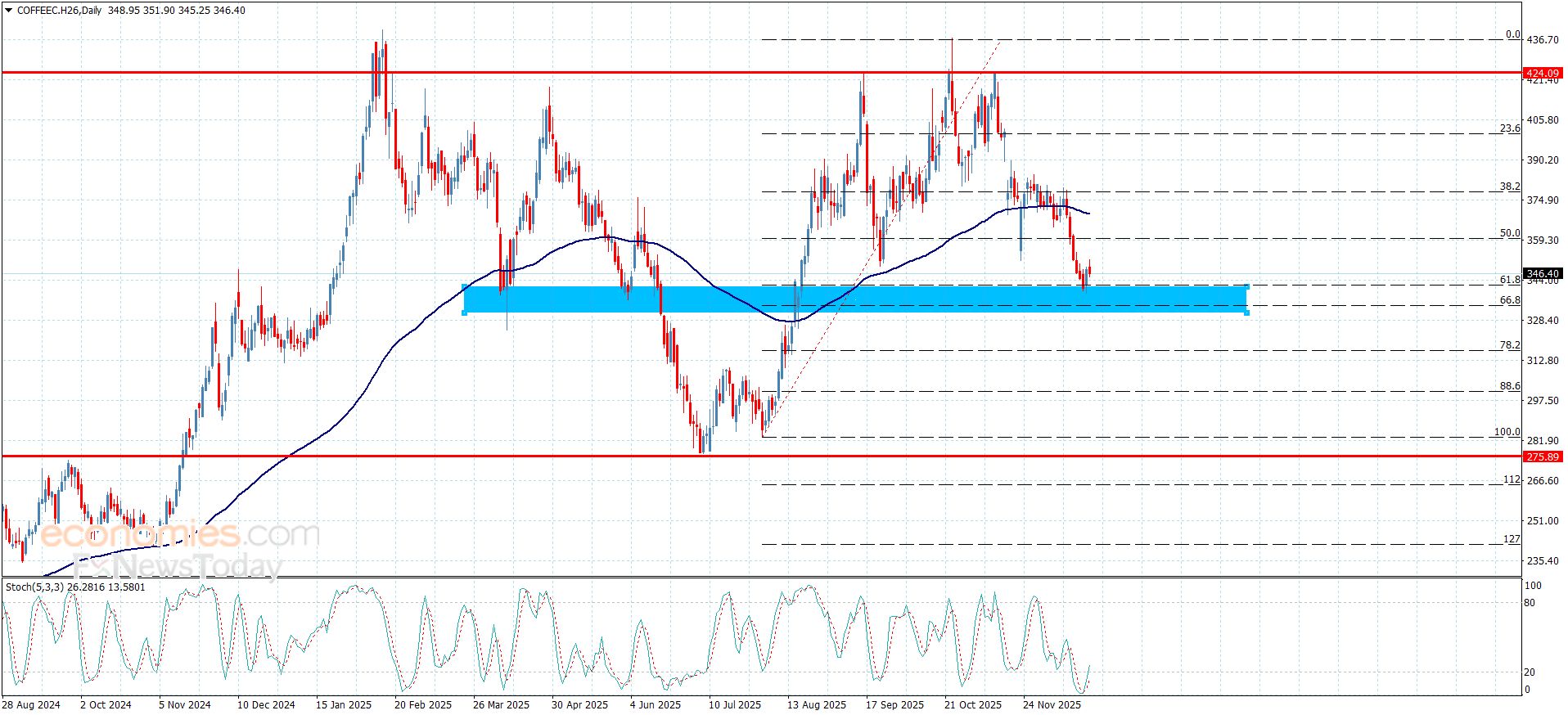This screenshot has width=1568, height=715.
Task: Click the 0.0 Fibonacci level label
Action: point(1512,34)
